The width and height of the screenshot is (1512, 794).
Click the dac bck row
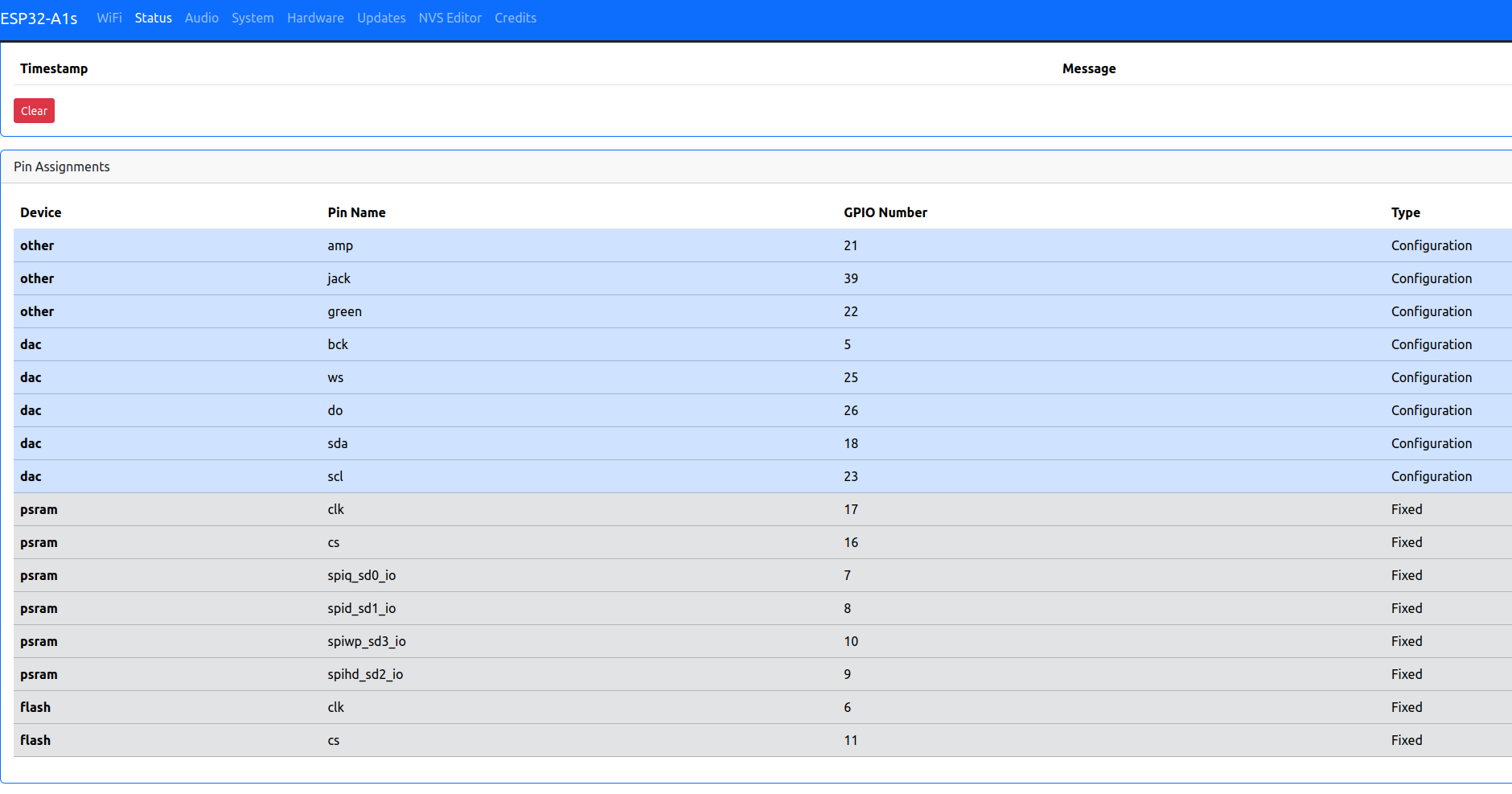point(338,344)
